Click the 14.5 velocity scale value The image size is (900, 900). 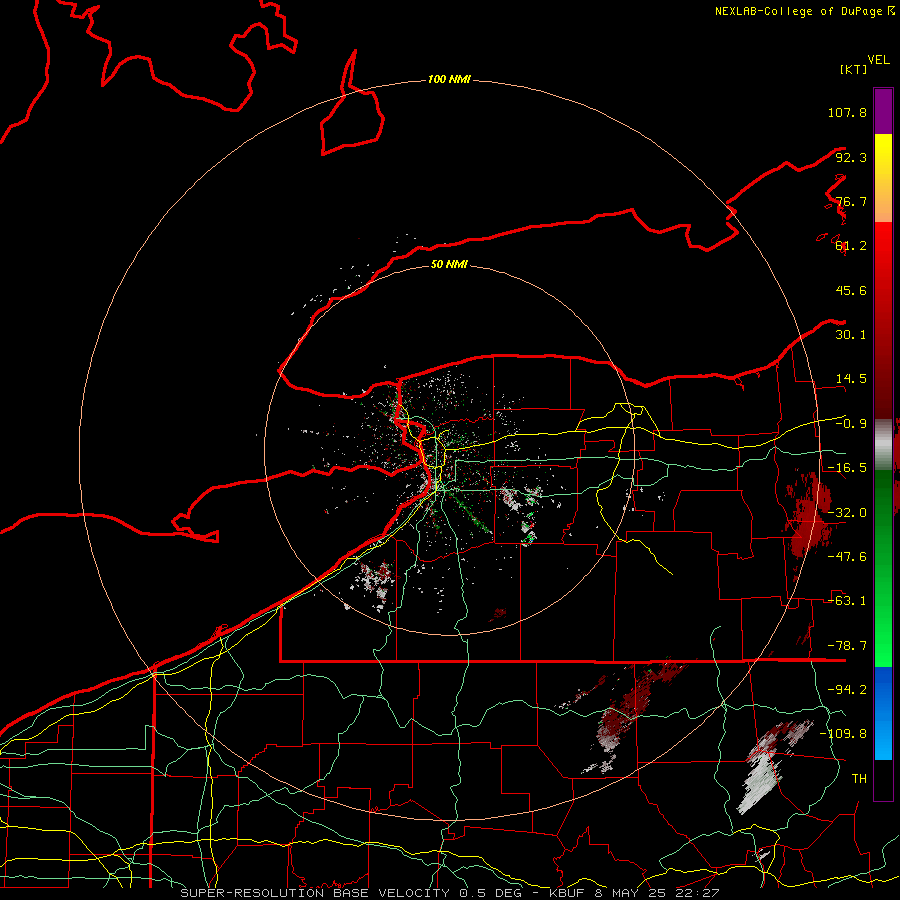[x=851, y=379]
